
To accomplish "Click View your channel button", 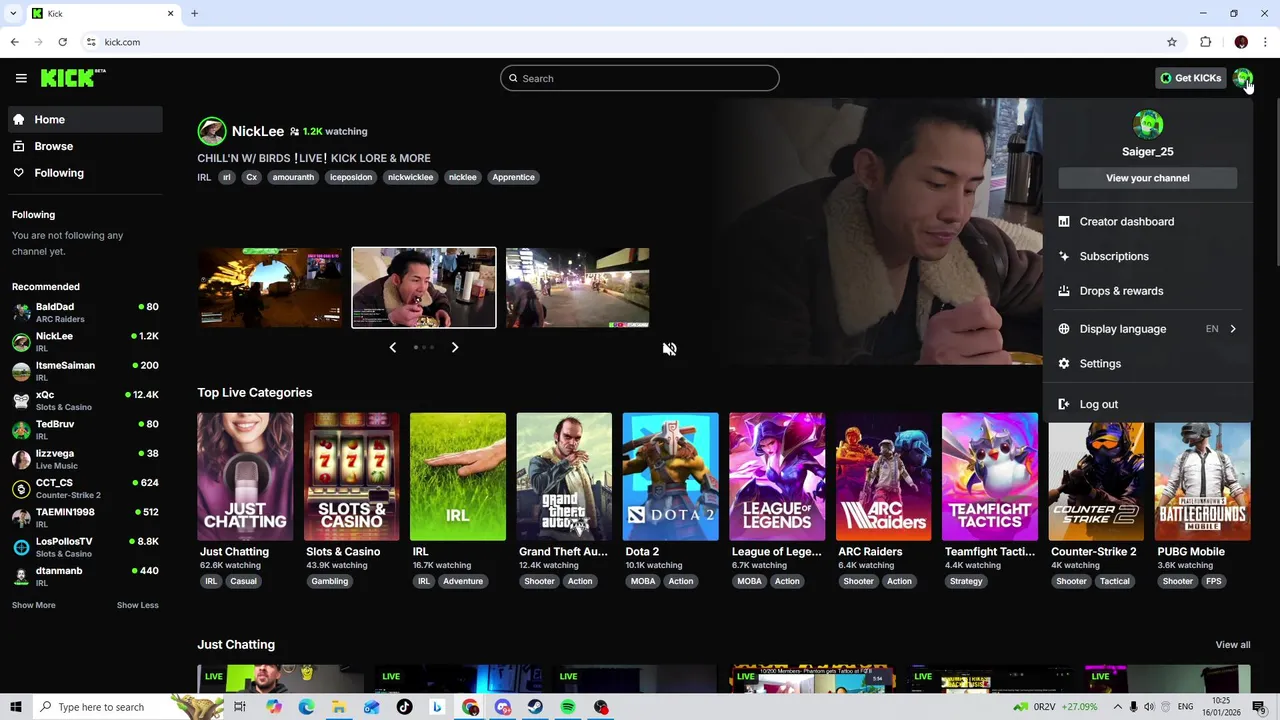I will (1147, 178).
